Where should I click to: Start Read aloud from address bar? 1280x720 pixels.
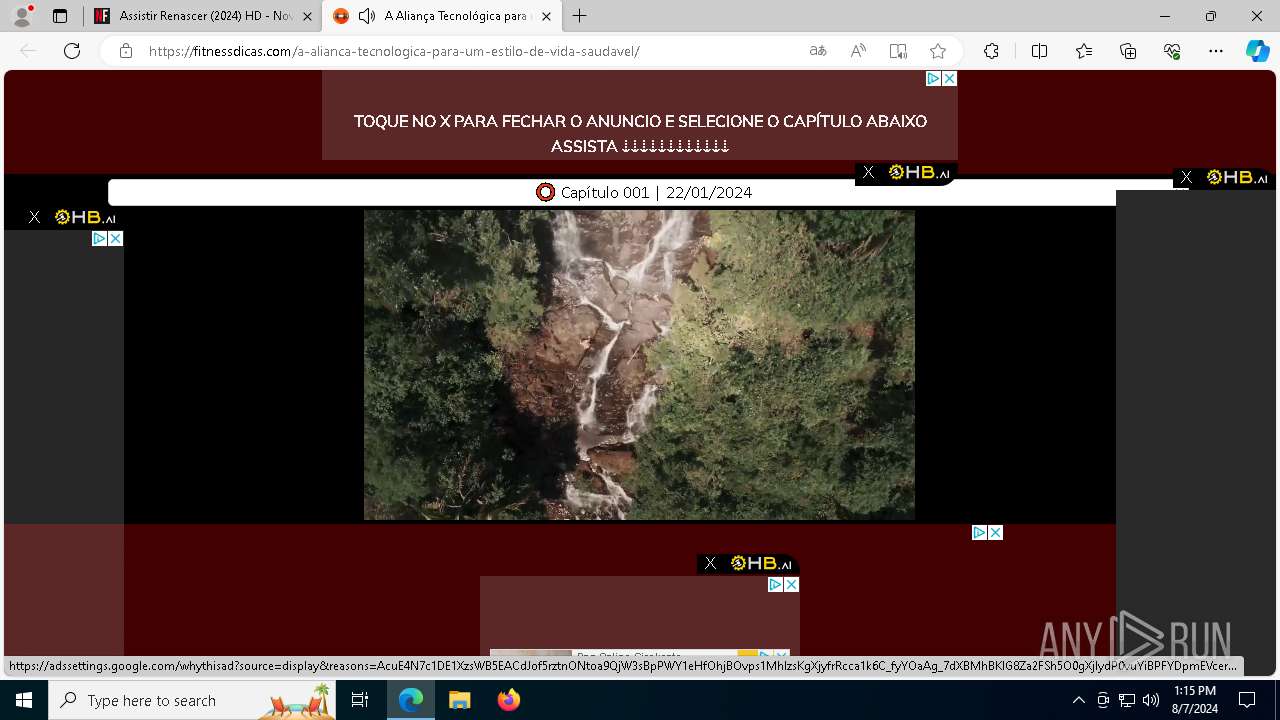pyautogui.click(x=858, y=51)
